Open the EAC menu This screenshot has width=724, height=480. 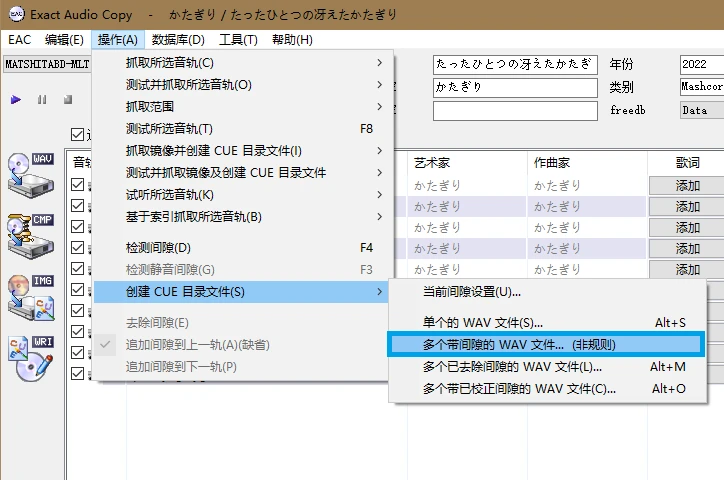(19, 40)
